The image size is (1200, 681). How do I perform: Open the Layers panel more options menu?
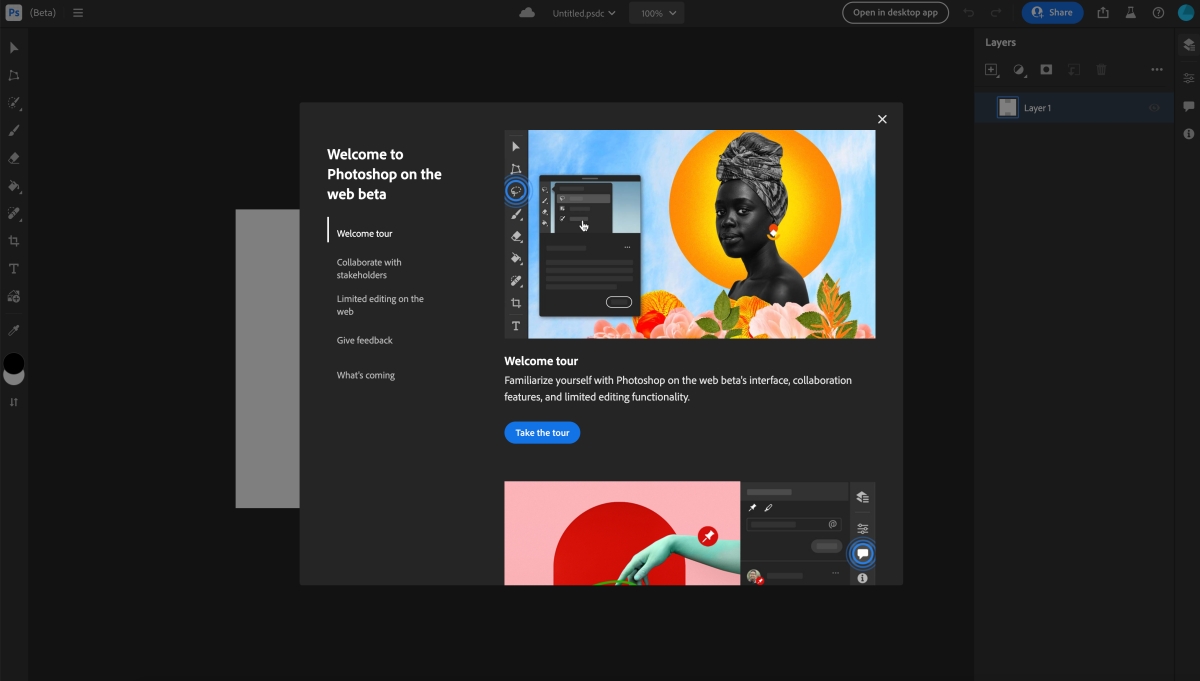click(x=1157, y=70)
